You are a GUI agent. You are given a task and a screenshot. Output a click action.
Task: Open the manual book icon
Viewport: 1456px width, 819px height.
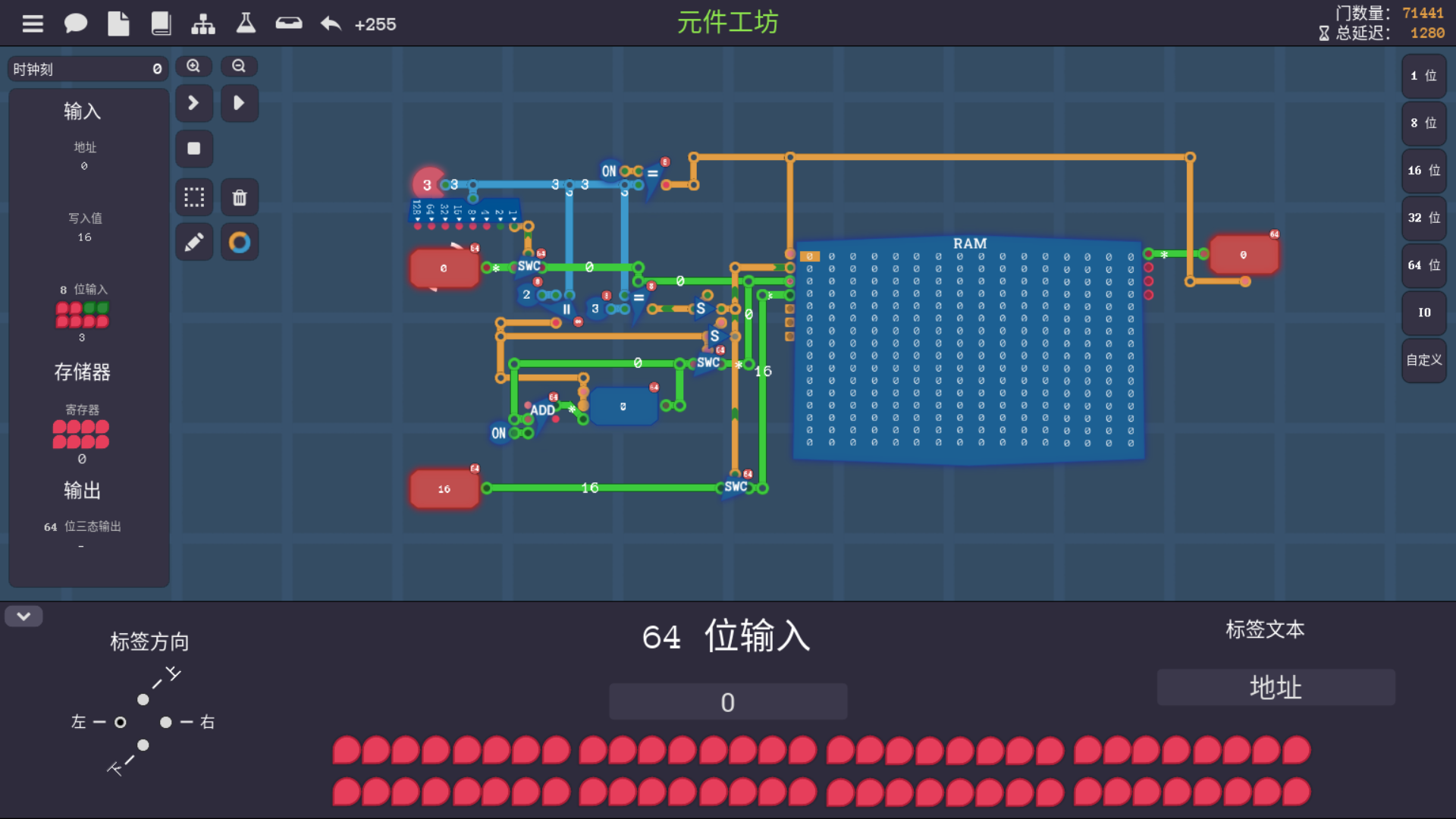tap(161, 24)
